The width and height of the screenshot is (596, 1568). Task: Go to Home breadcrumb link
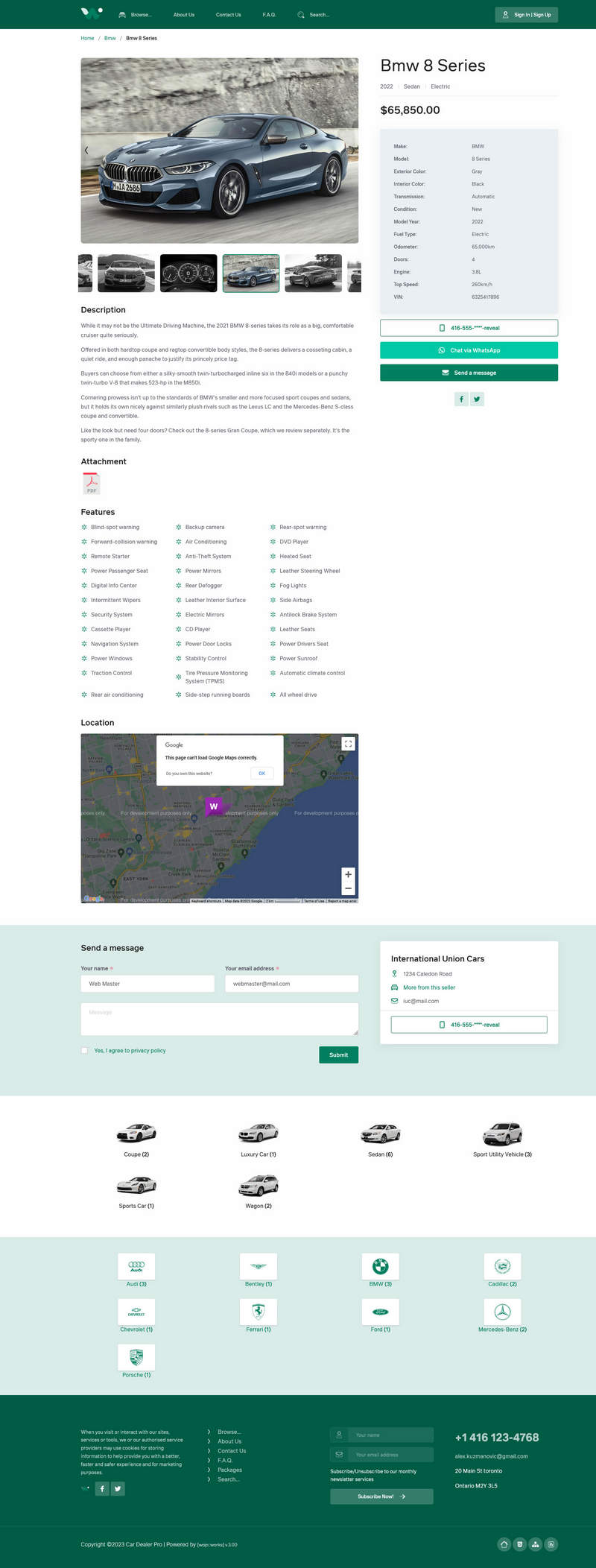[87, 38]
